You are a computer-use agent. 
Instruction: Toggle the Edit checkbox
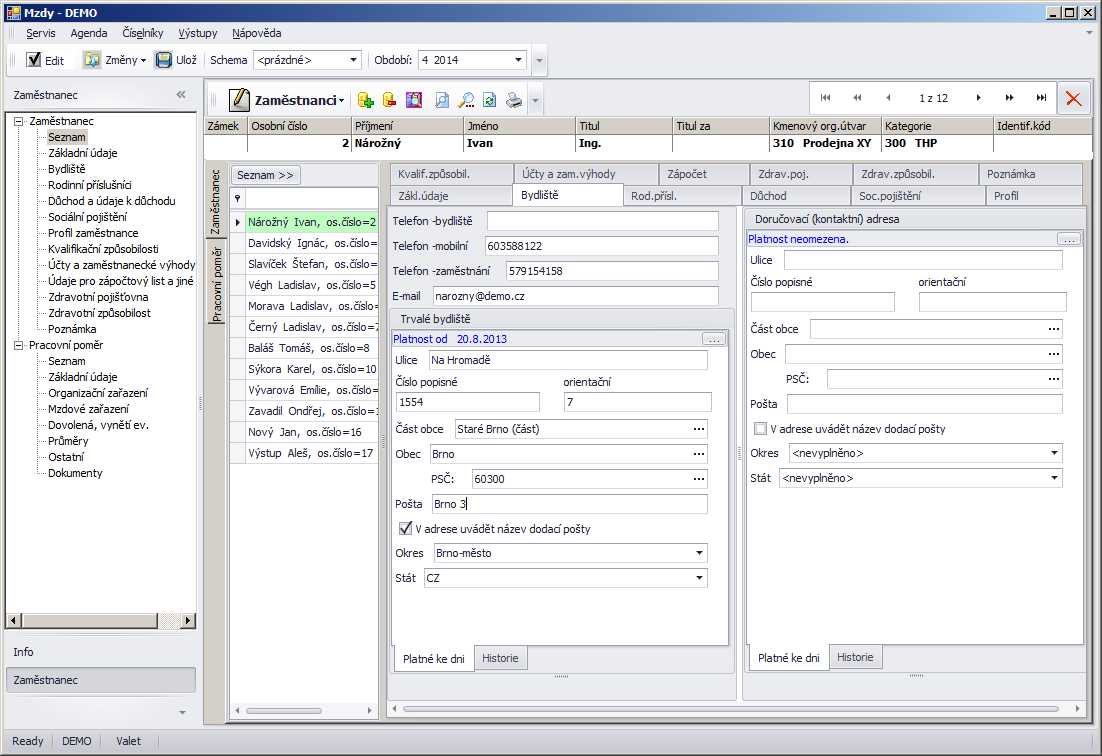click(34, 60)
